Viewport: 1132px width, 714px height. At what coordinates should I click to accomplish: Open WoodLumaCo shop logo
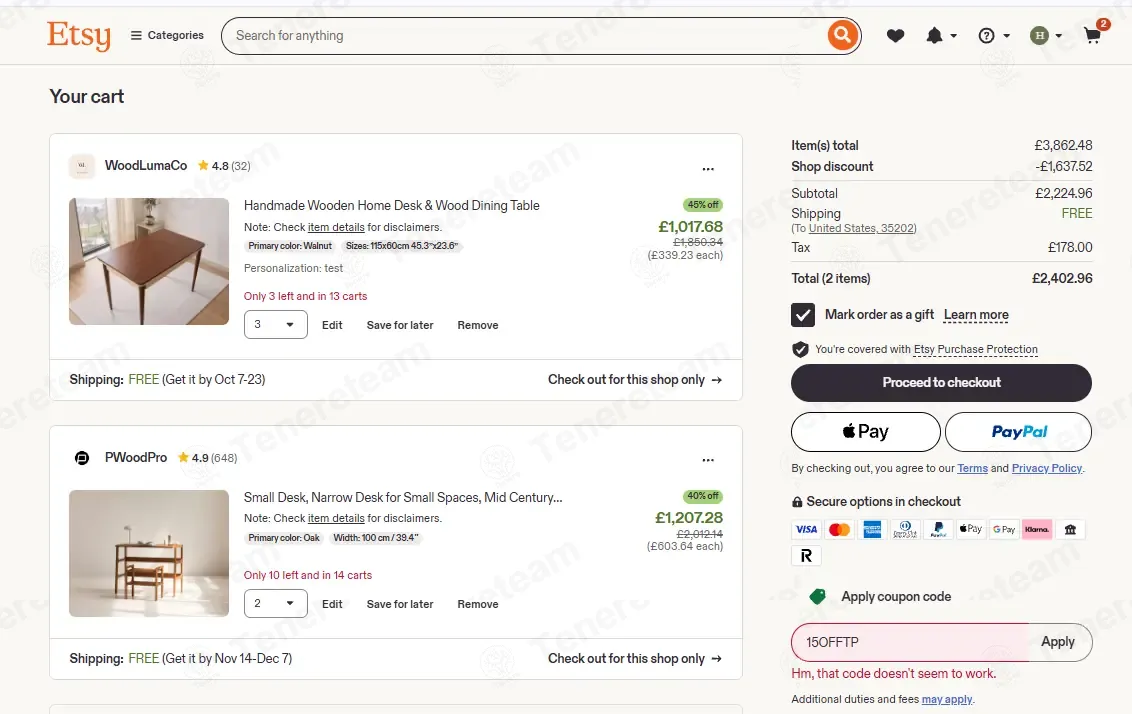(x=82, y=166)
